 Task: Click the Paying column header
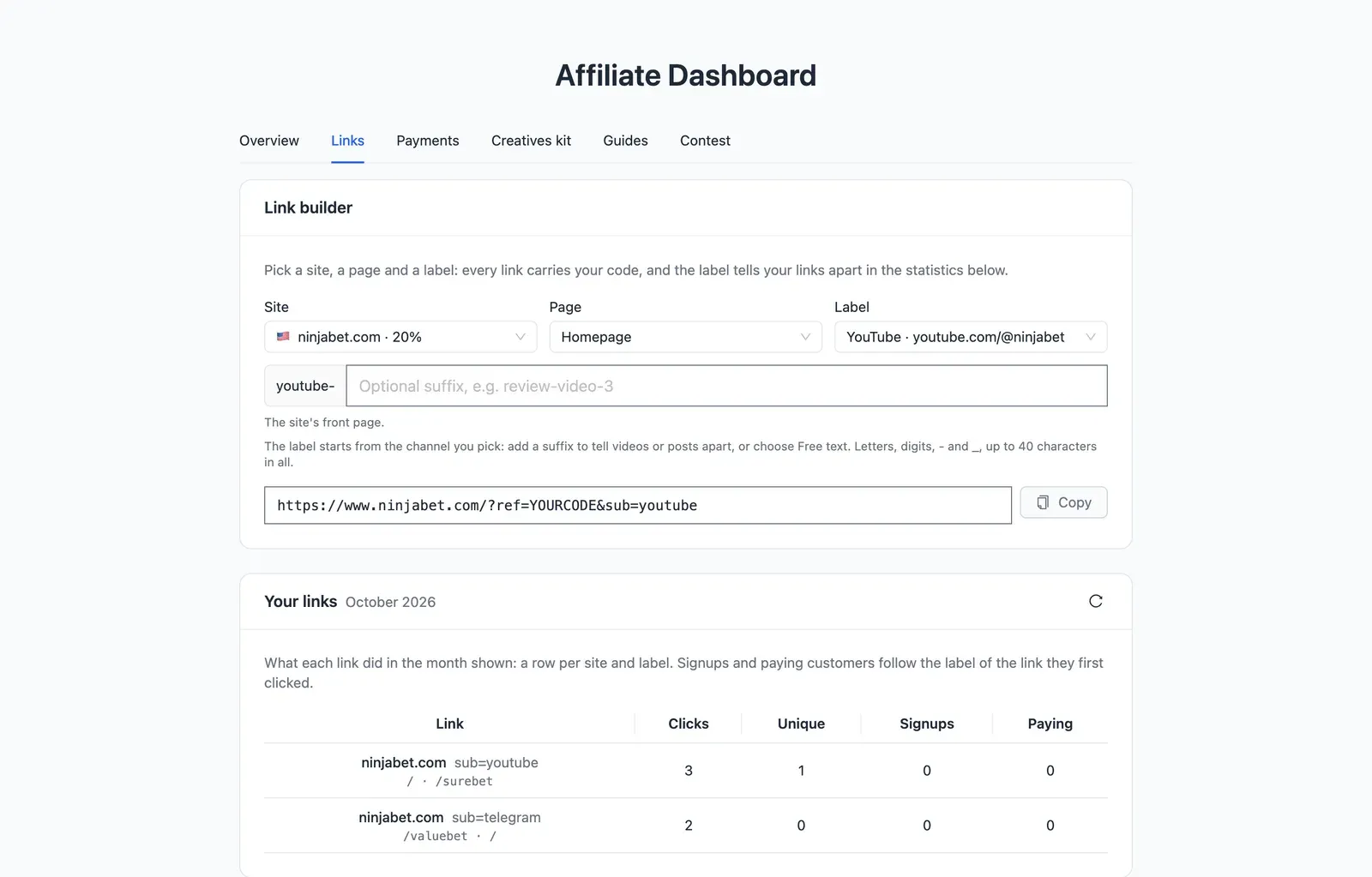tap(1050, 724)
